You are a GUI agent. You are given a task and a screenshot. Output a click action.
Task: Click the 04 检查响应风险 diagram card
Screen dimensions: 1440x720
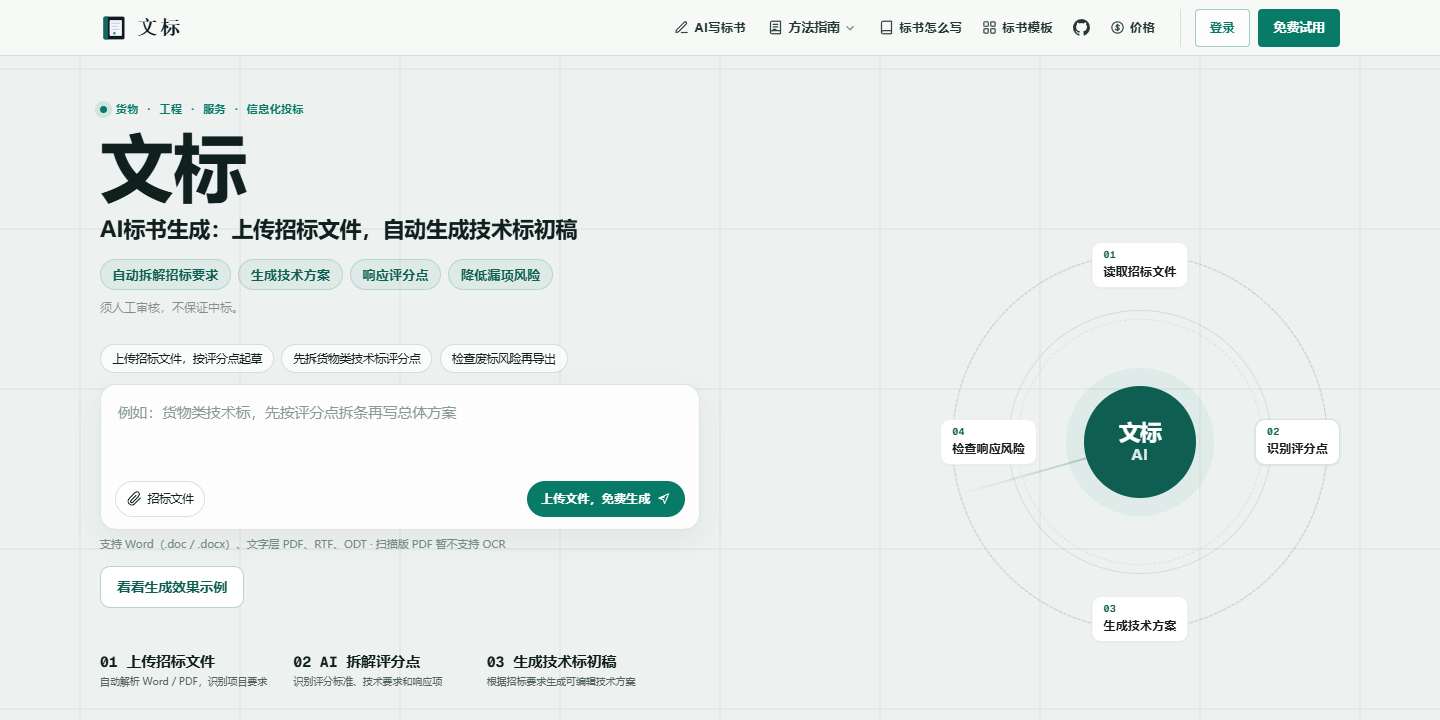point(988,441)
